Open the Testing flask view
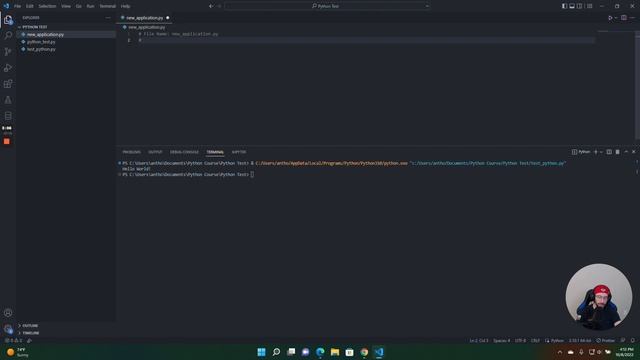Viewport: 640px width, 360px height. tap(8, 100)
